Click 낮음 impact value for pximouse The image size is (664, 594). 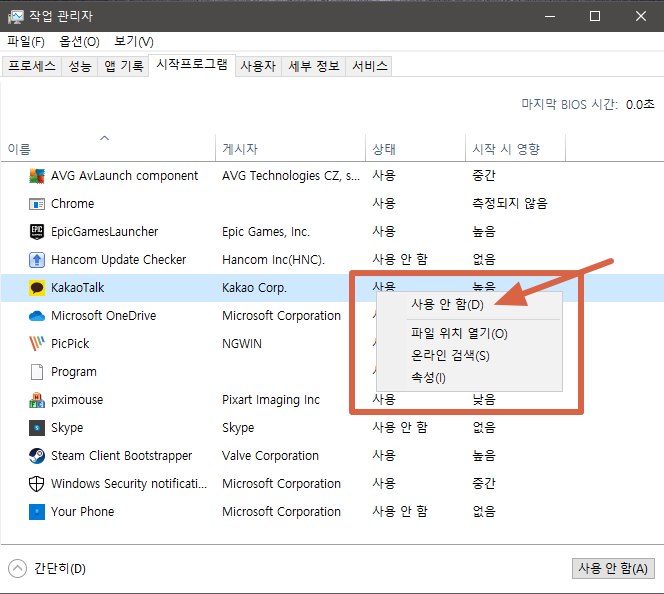tap(484, 400)
